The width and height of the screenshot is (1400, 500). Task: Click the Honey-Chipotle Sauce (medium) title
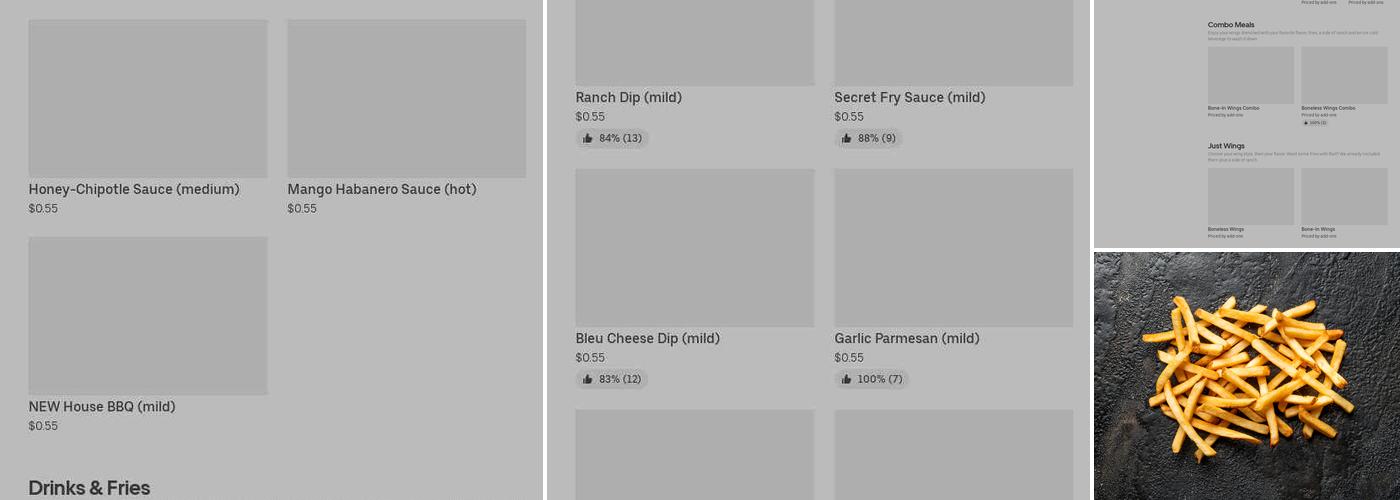134,189
